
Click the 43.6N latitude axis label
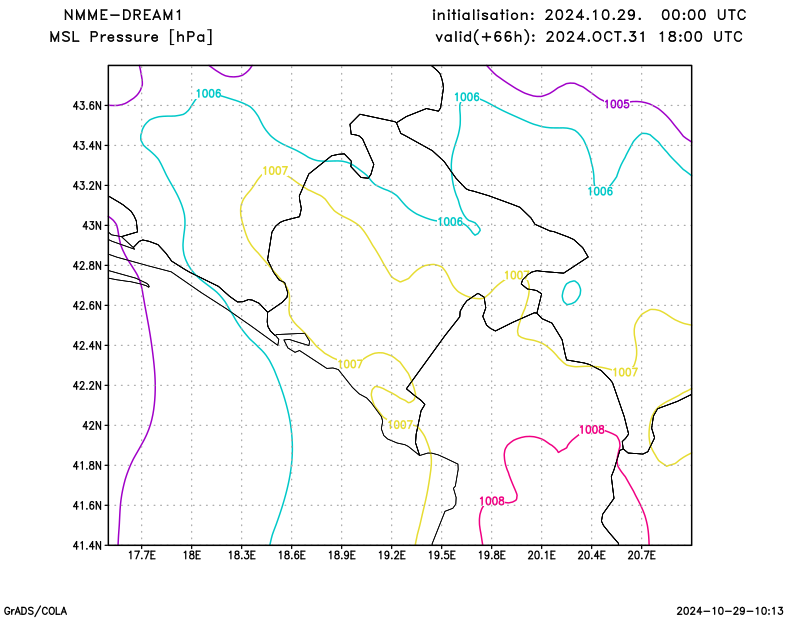click(x=87, y=106)
